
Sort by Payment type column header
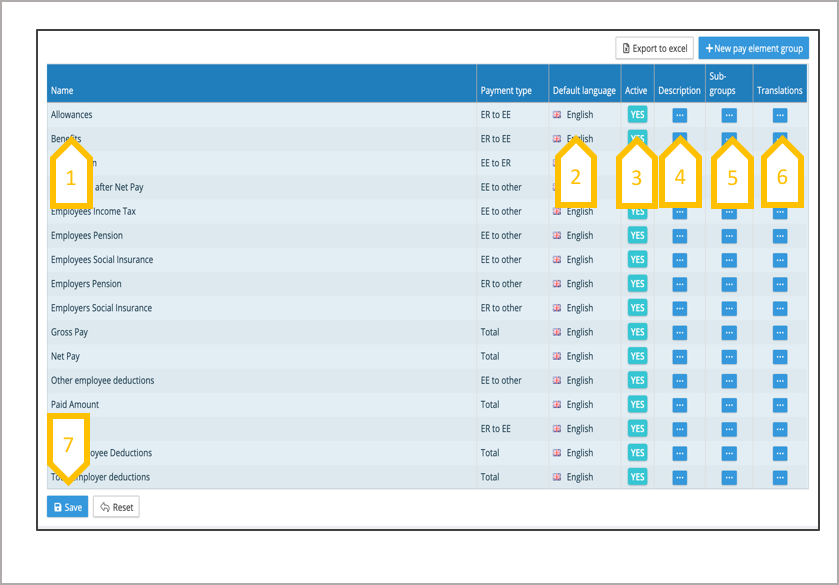point(505,91)
